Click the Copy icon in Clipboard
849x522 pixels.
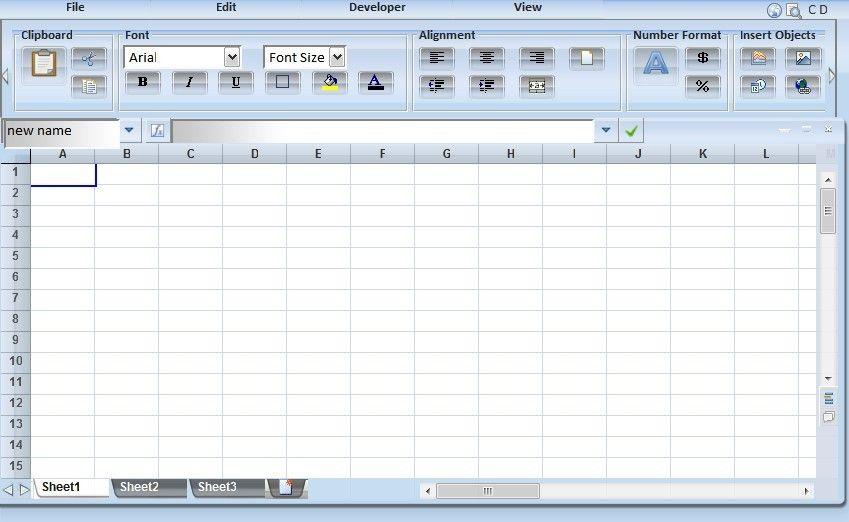coord(89,87)
